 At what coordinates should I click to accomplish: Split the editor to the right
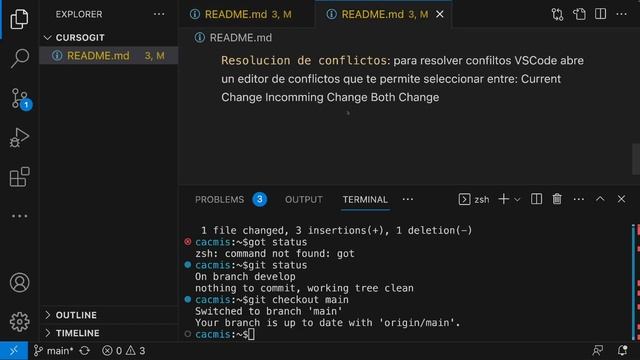600,14
